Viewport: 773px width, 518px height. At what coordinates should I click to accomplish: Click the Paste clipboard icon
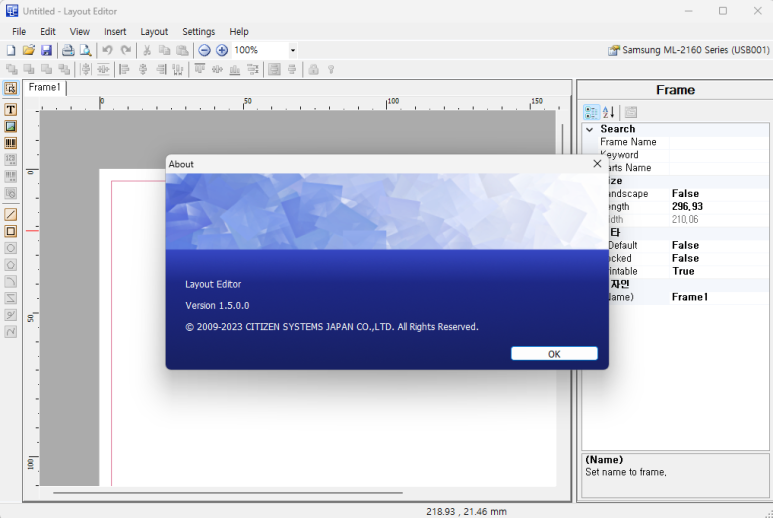coord(182,50)
